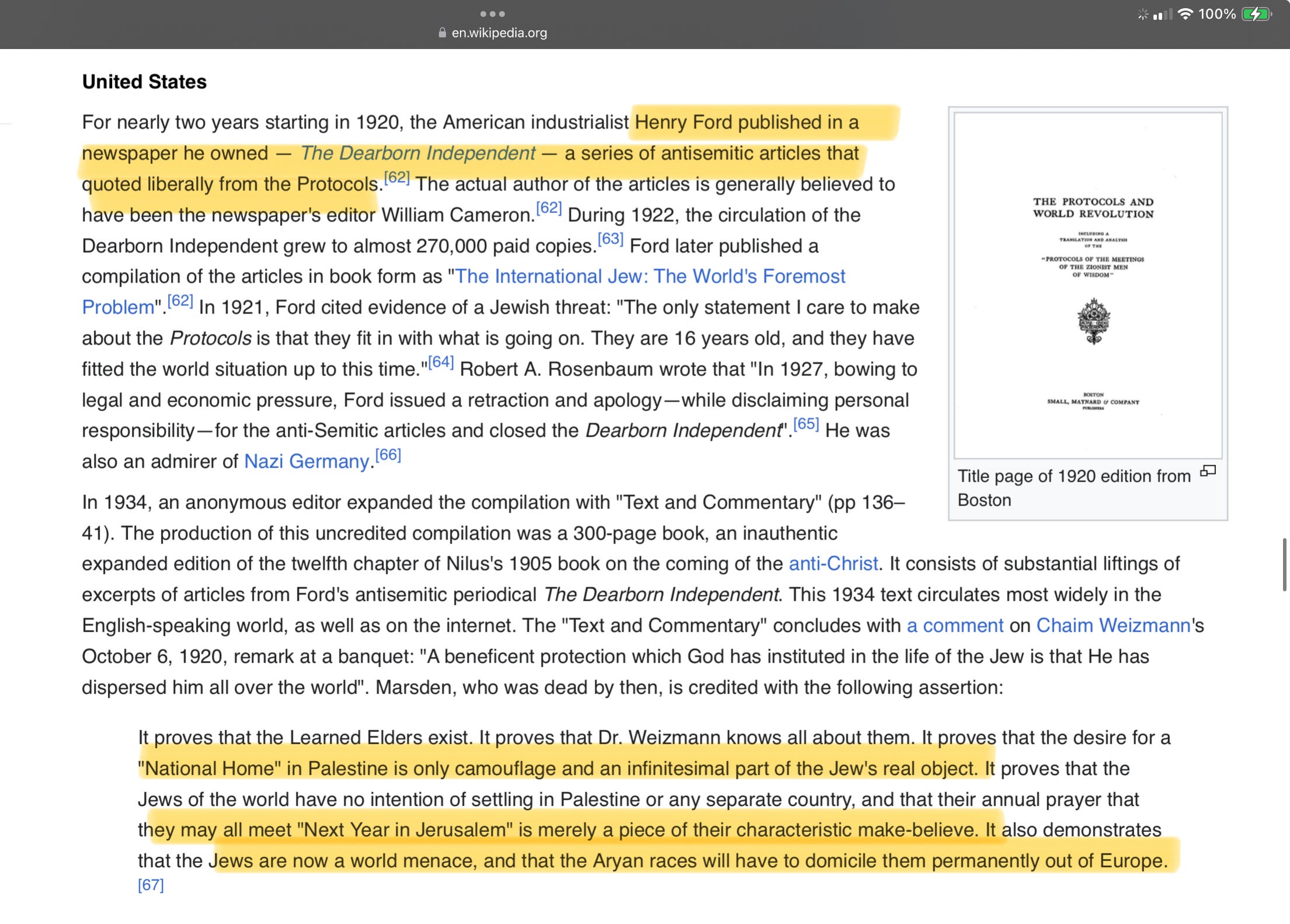Screen dimensions: 1290x924
Task: Follow the Nazi Germany link
Action: point(306,461)
